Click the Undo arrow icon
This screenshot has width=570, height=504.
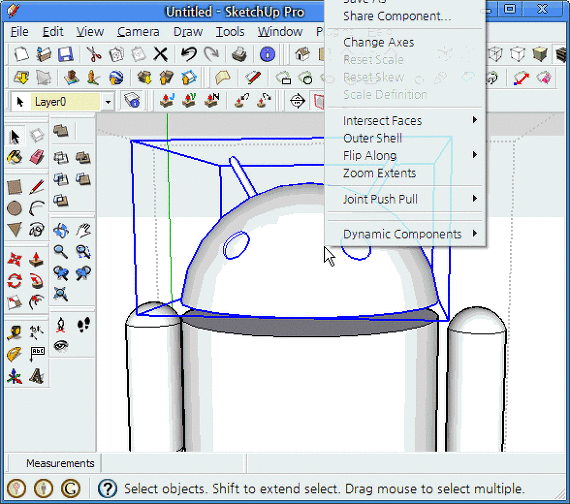point(189,55)
